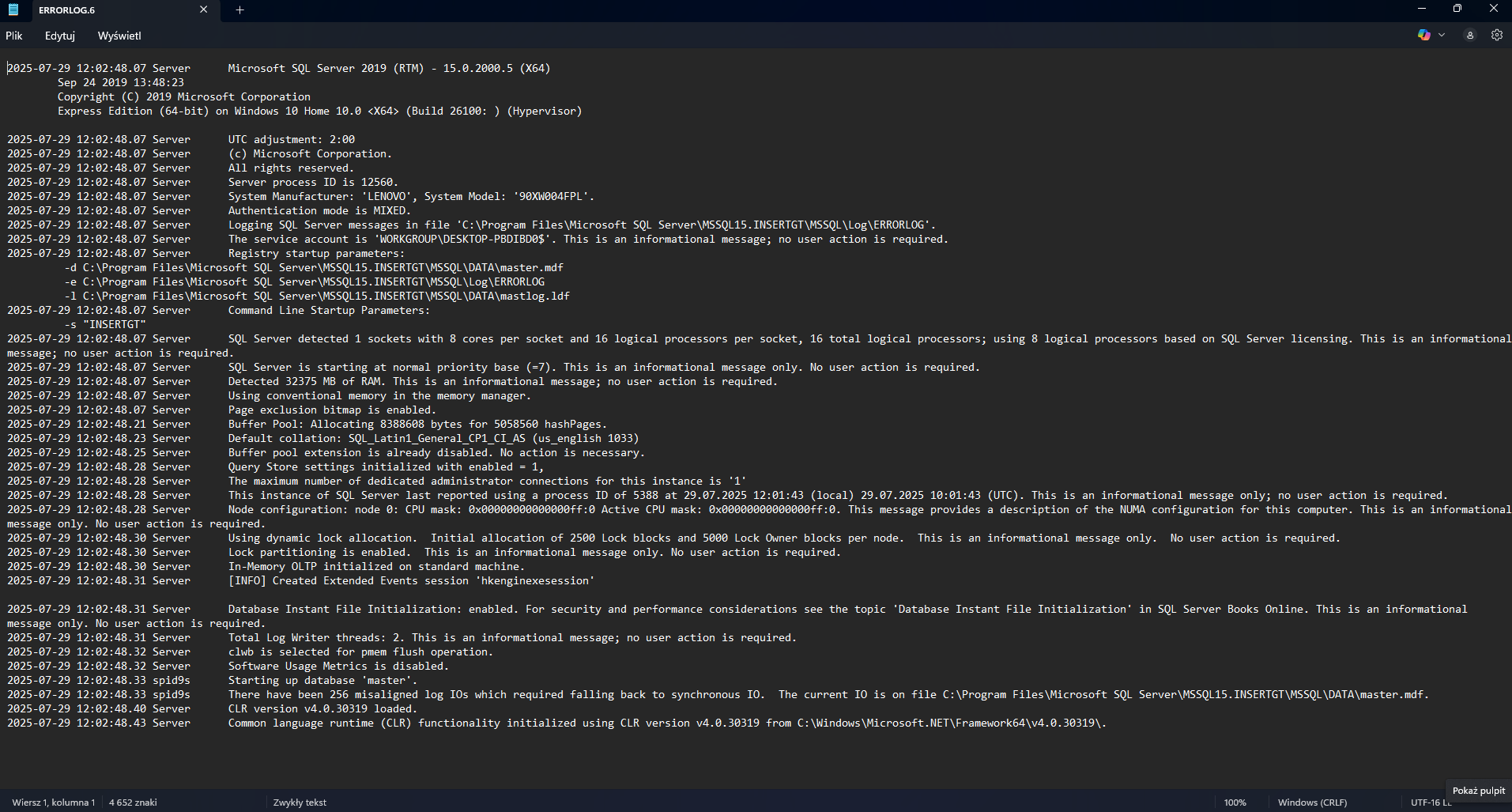The image size is (1512, 812).
Task: Click the '-s "INSERTGT"' startup parameter line
Action: pyautogui.click(x=105, y=324)
